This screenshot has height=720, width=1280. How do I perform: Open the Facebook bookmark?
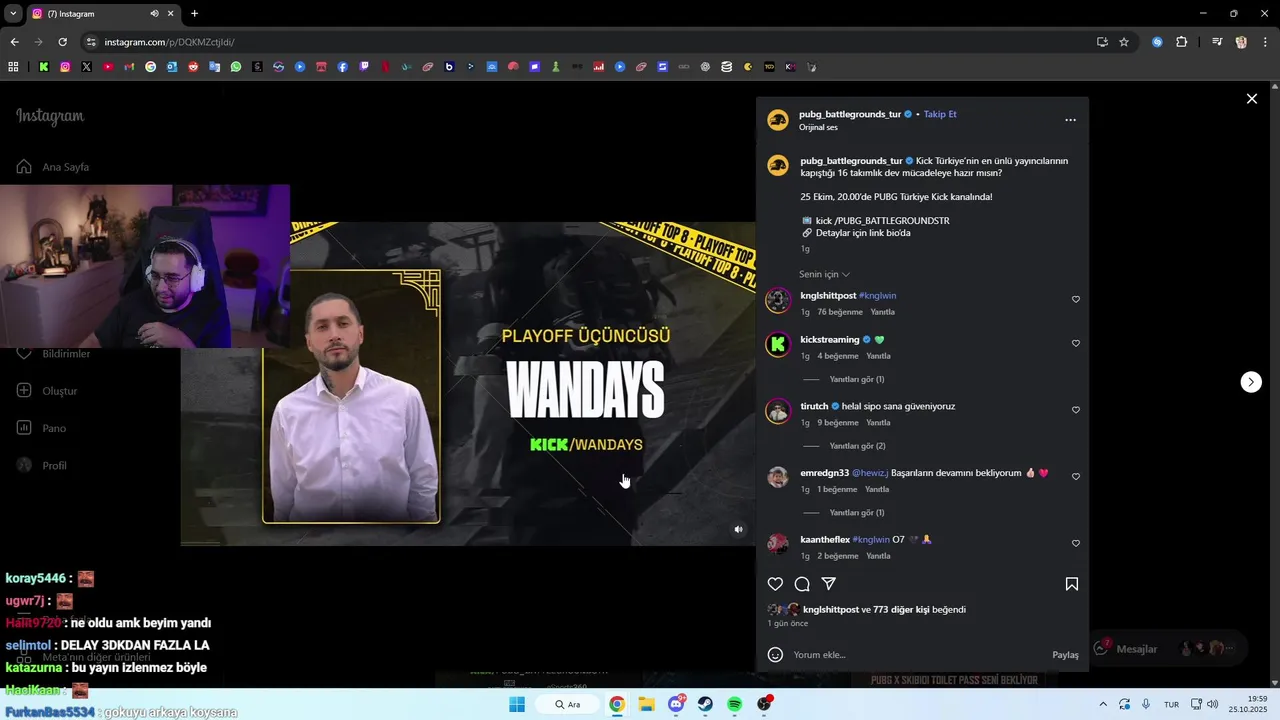pos(343,67)
